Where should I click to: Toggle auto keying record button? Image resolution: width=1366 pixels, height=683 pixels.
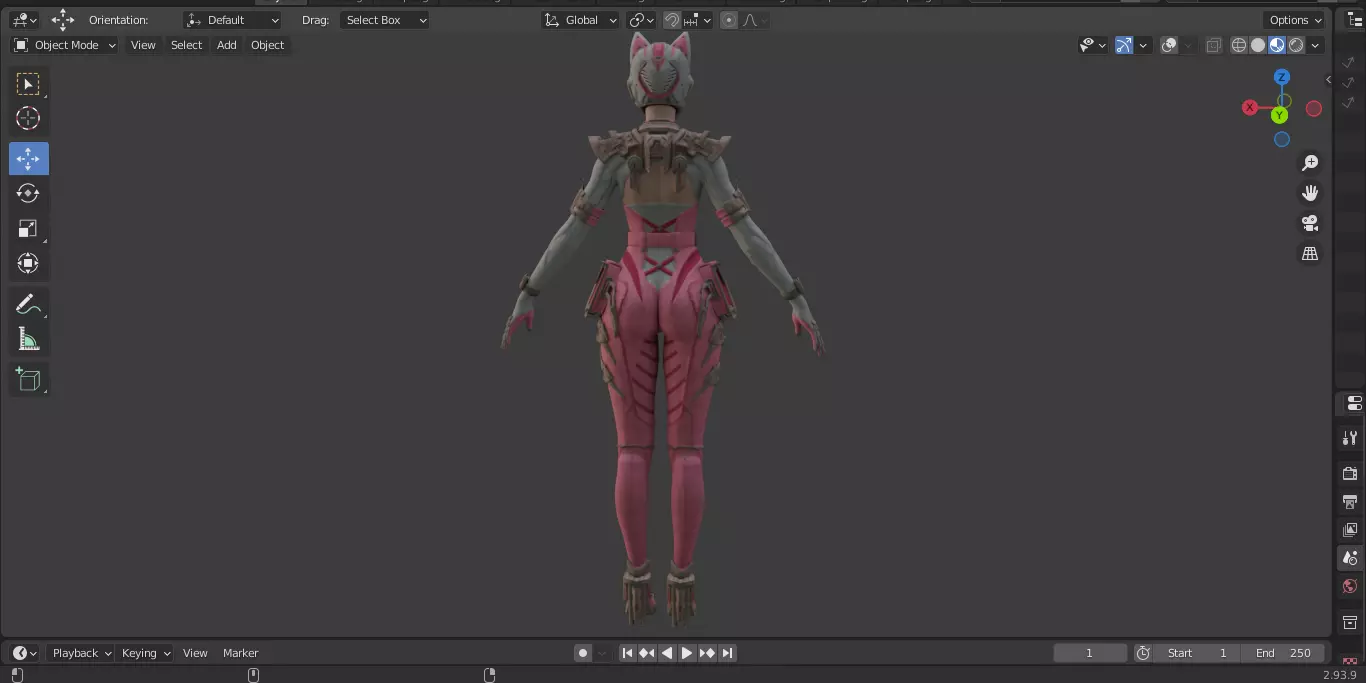click(583, 653)
